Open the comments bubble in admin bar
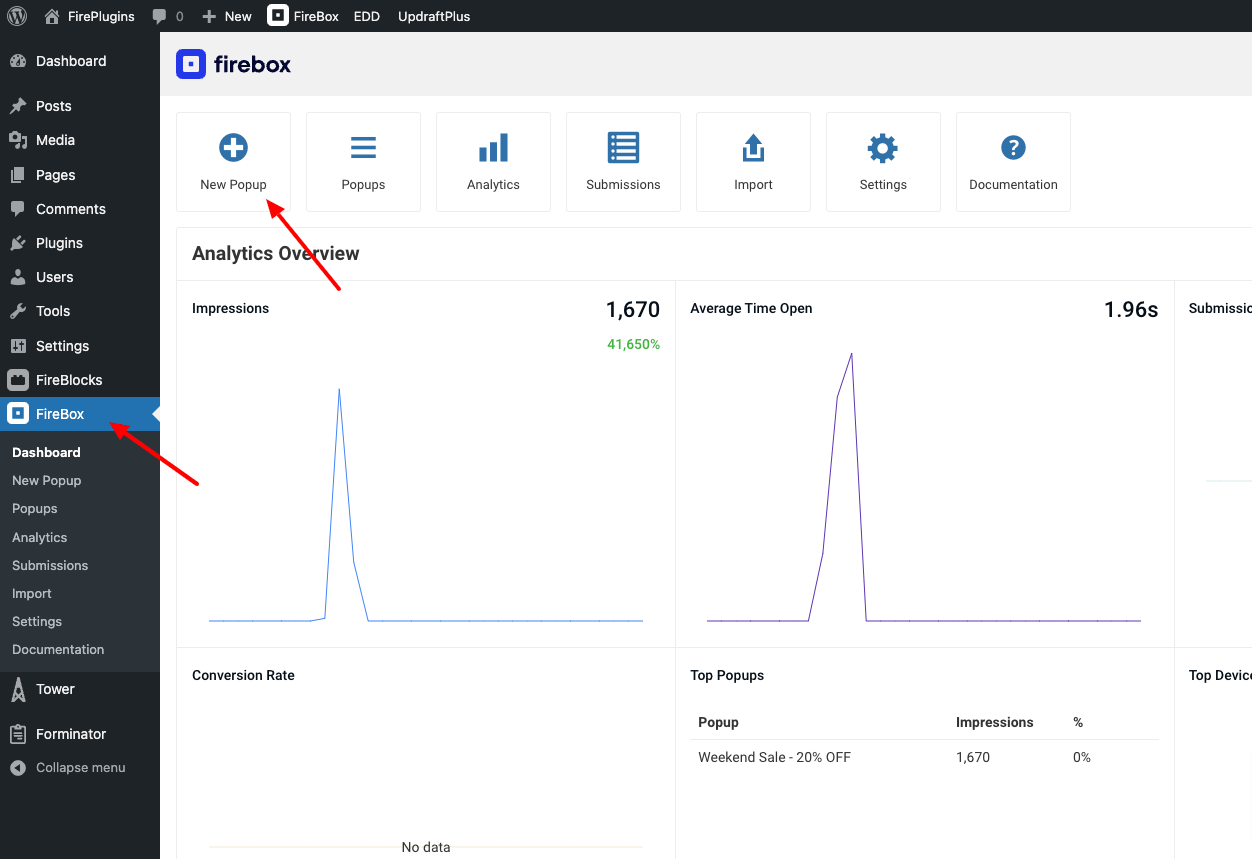The width and height of the screenshot is (1252, 859). click(167, 16)
